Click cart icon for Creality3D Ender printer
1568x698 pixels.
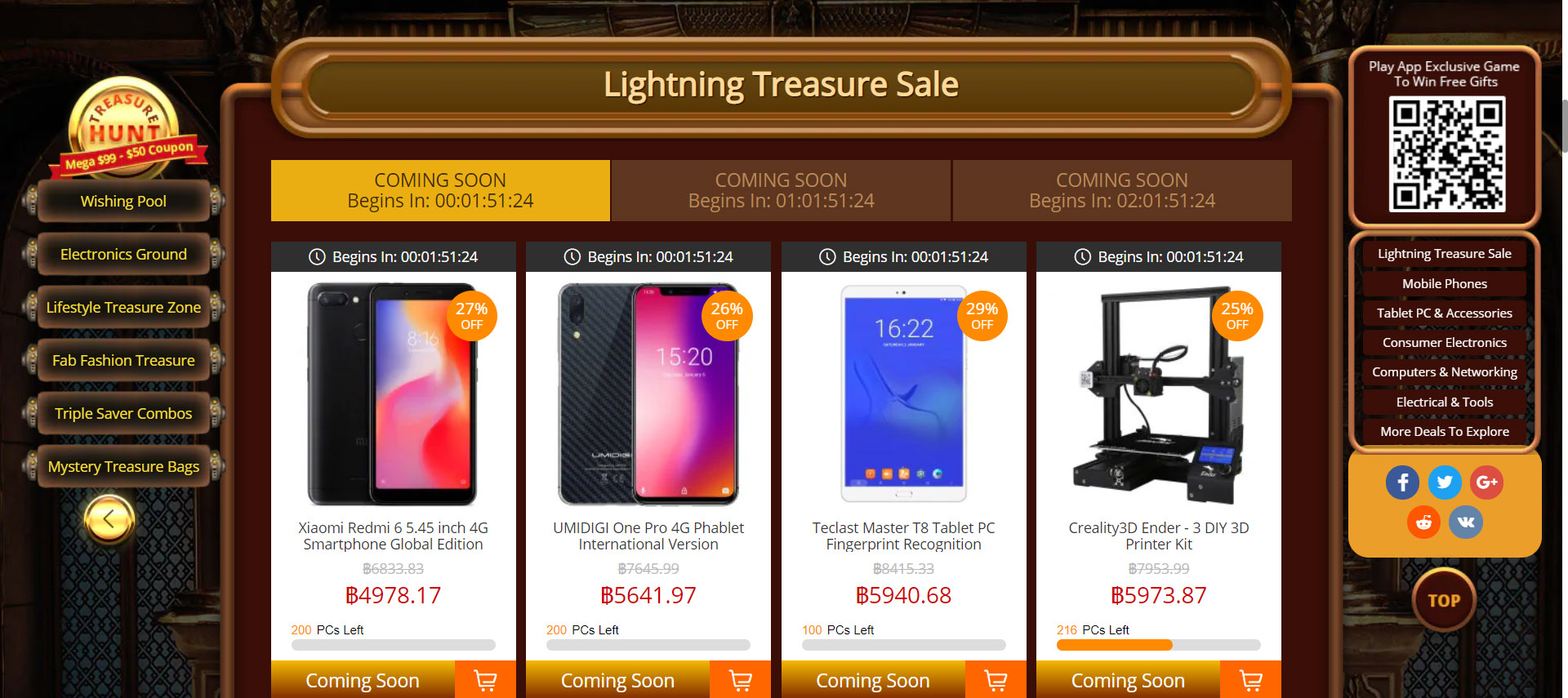[1250, 680]
